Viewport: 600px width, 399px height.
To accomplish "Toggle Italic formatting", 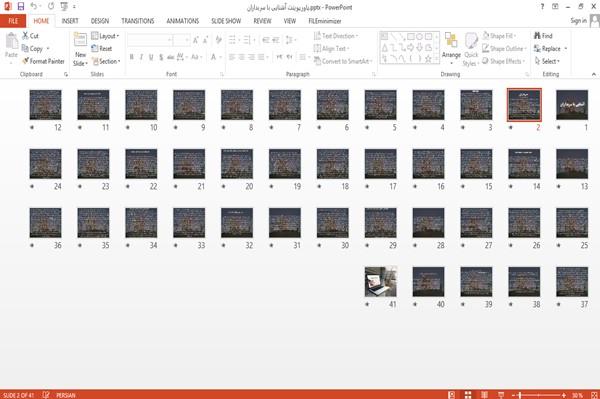I will pos(141,57).
